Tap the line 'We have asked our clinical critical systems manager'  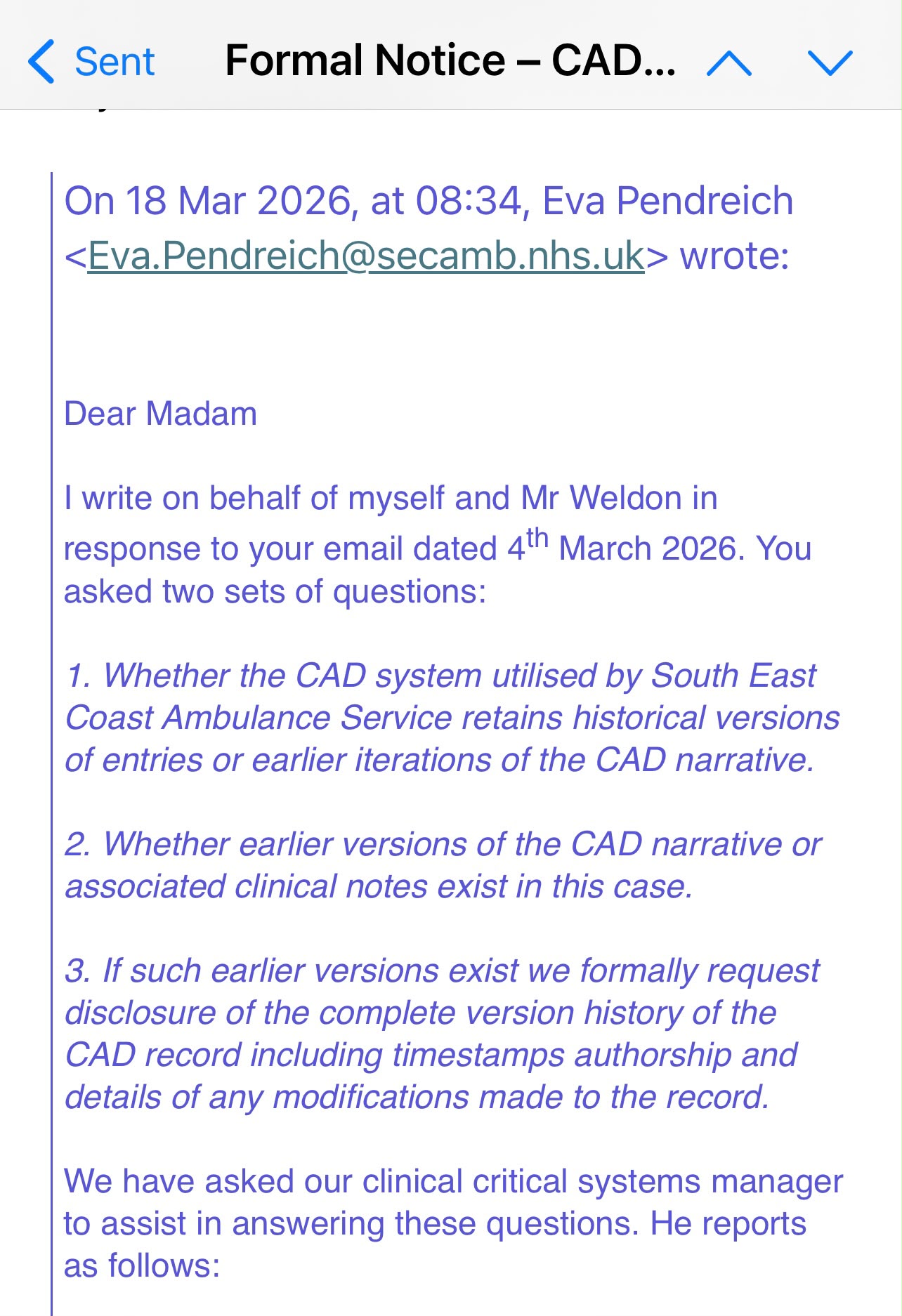click(x=453, y=1181)
